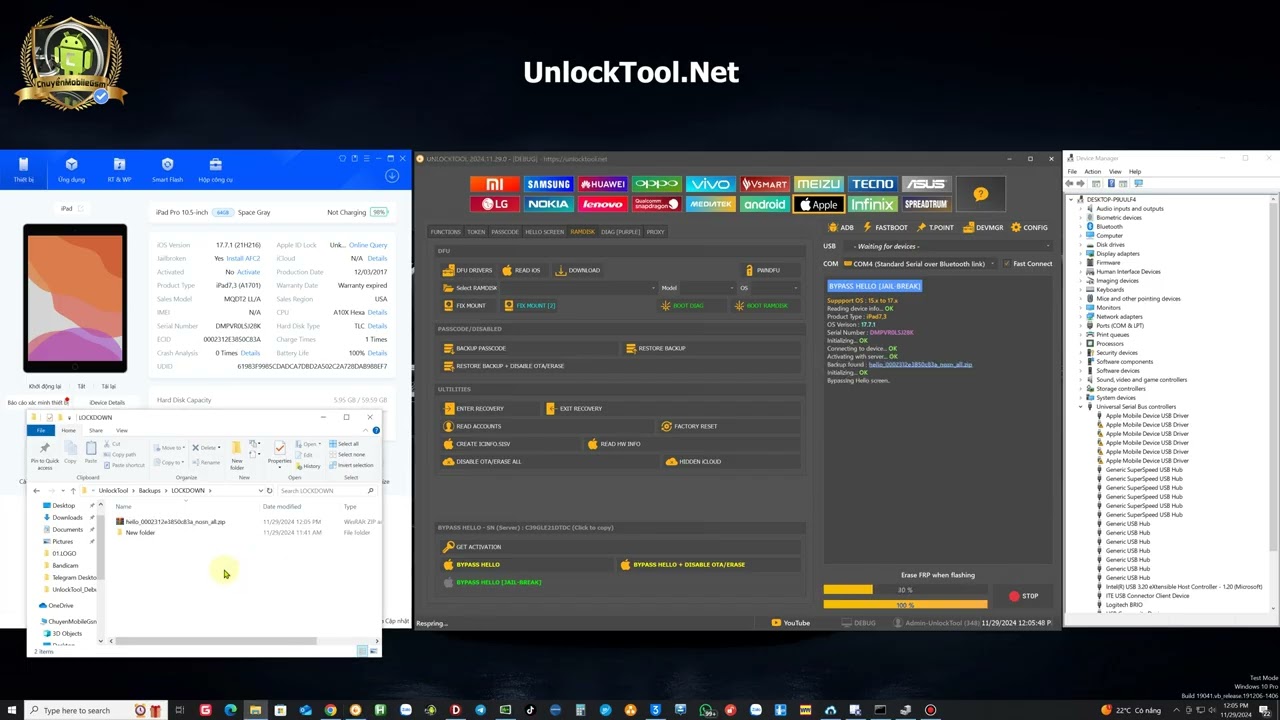Select the Meizu brand icon

(819, 184)
